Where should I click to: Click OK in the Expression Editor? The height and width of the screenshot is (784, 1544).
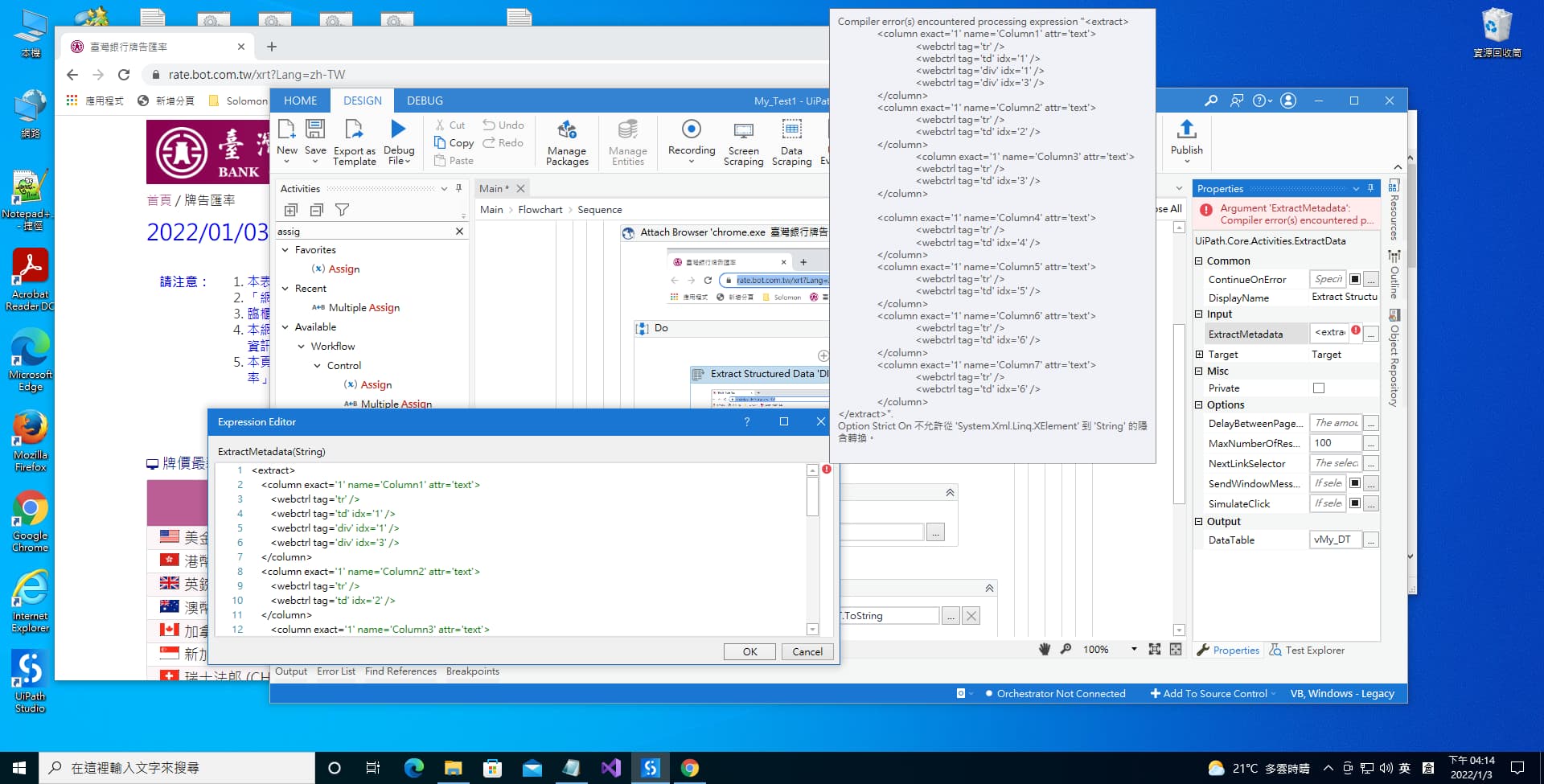click(749, 651)
